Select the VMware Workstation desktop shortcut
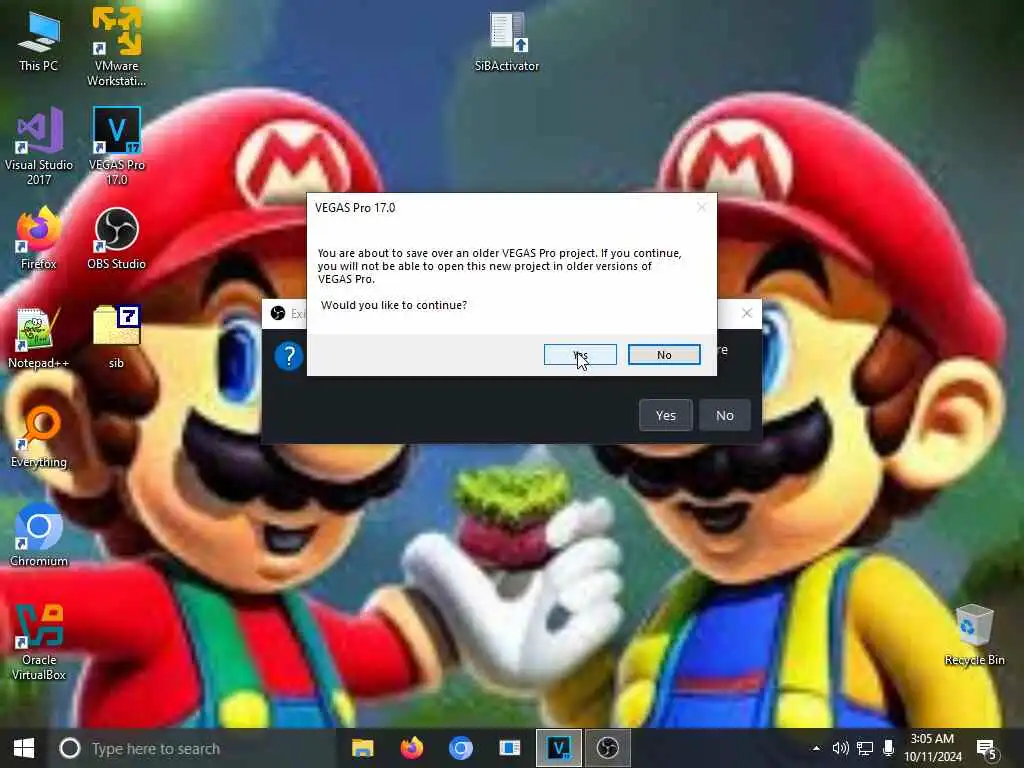 click(116, 47)
